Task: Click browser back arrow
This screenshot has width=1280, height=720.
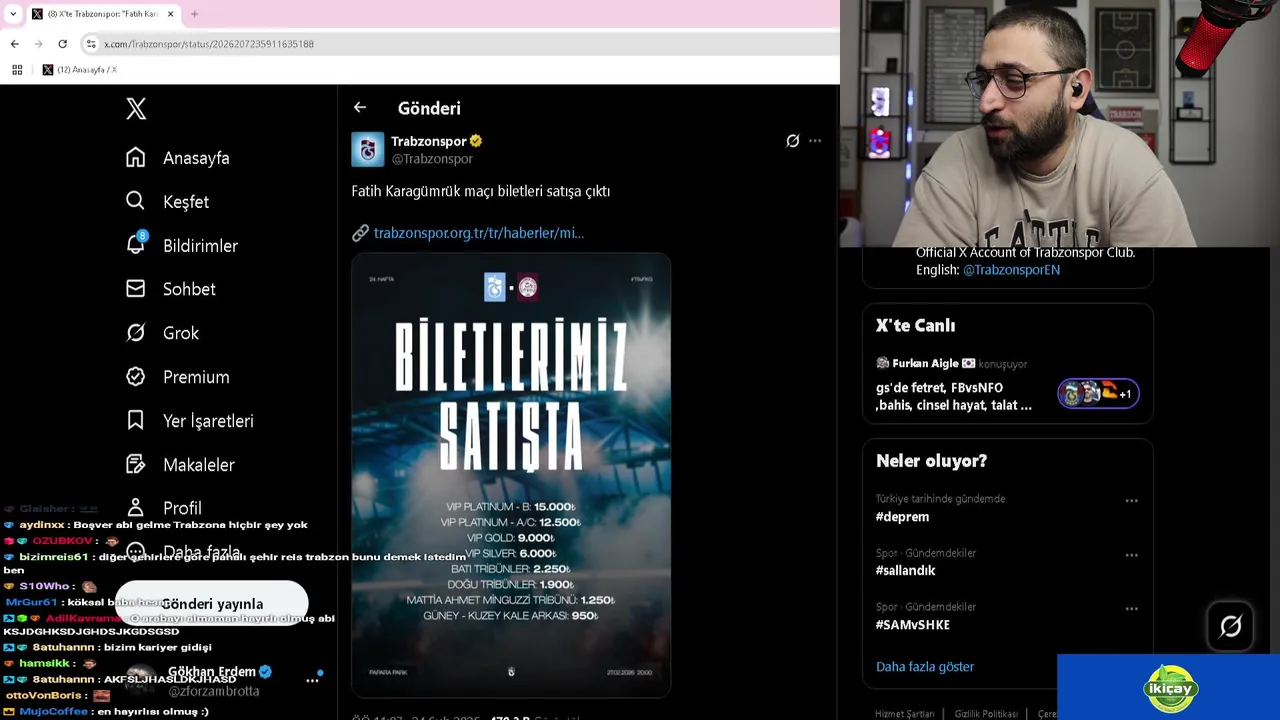Action: tap(15, 44)
